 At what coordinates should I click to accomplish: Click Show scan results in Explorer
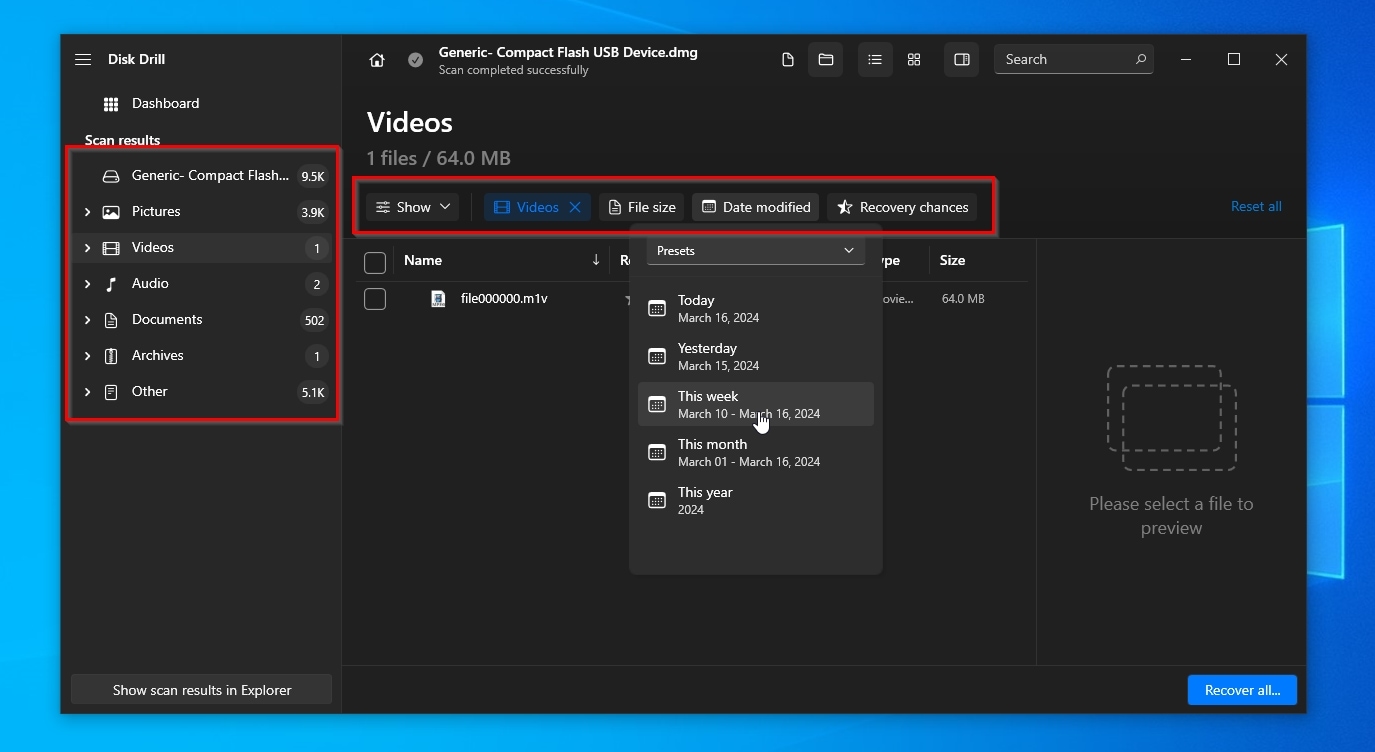pos(202,690)
